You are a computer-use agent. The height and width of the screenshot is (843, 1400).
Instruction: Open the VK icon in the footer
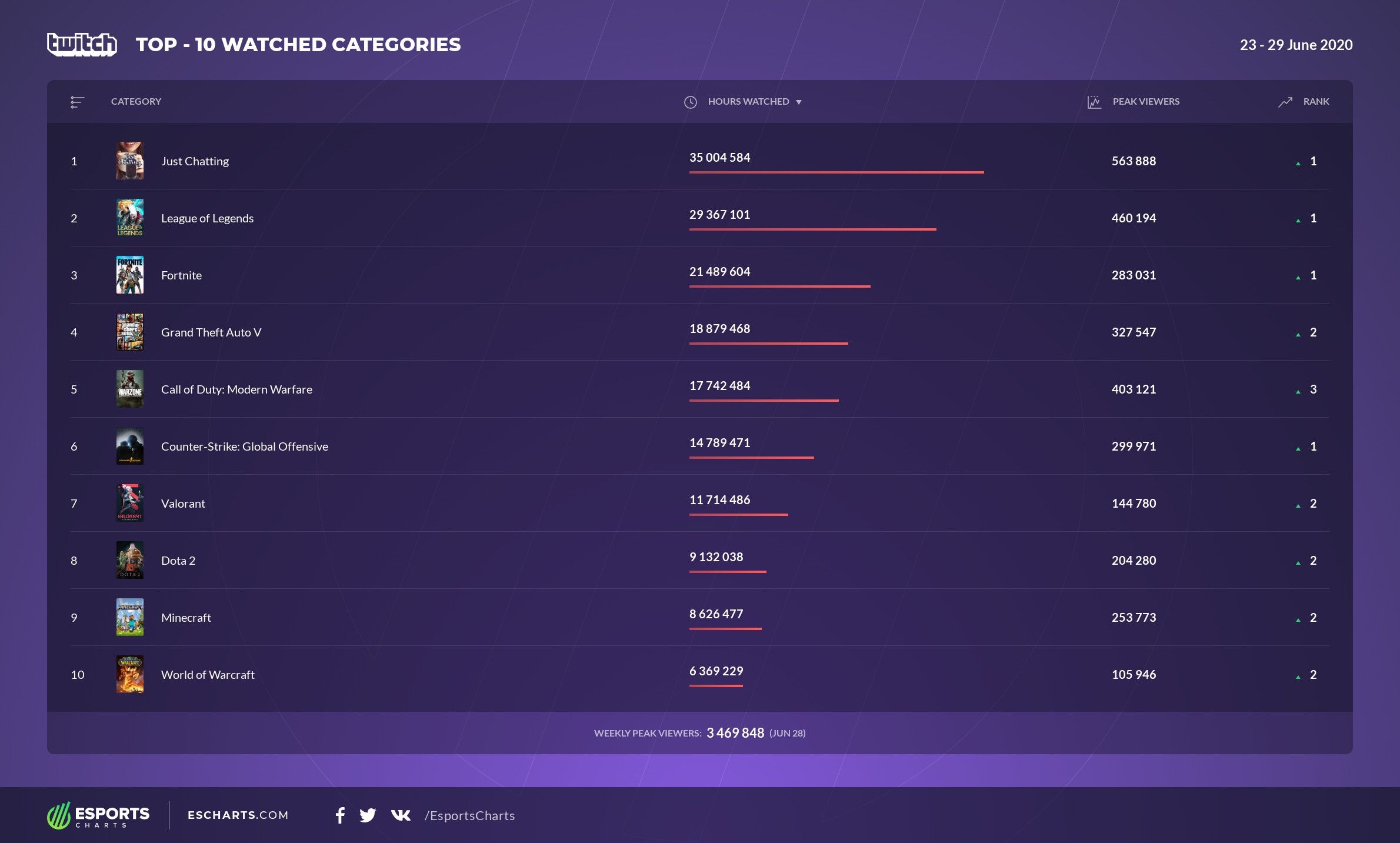[401, 815]
